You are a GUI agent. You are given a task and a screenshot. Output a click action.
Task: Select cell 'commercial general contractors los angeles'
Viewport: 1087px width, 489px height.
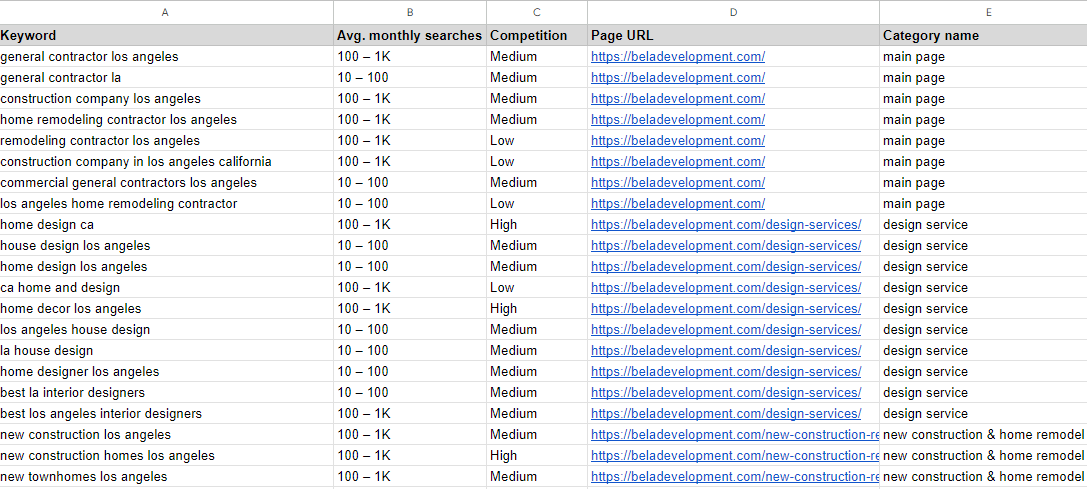coord(166,182)
